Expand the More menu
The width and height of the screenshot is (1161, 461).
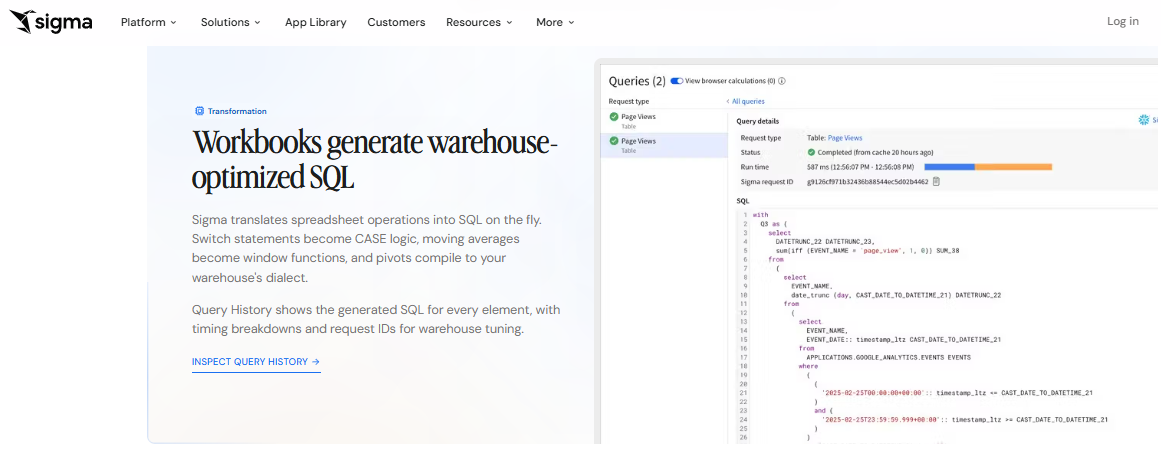(x=555, y=22)
